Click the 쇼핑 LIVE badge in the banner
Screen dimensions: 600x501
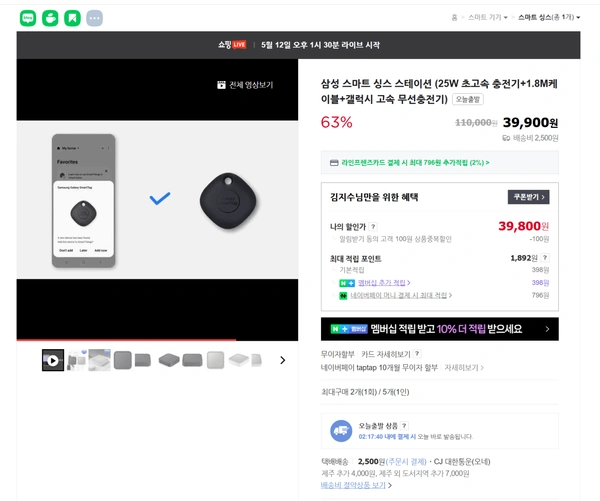click(232, 45)
